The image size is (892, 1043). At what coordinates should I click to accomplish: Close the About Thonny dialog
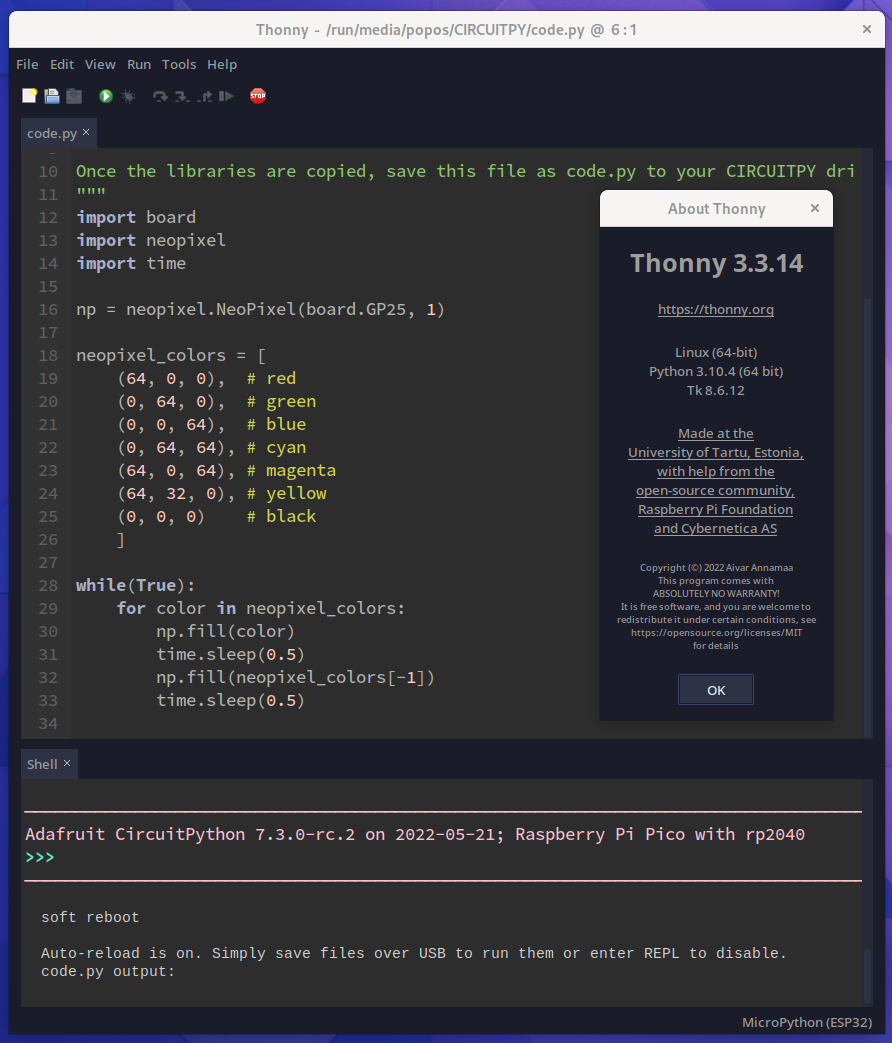coord(815,208)
